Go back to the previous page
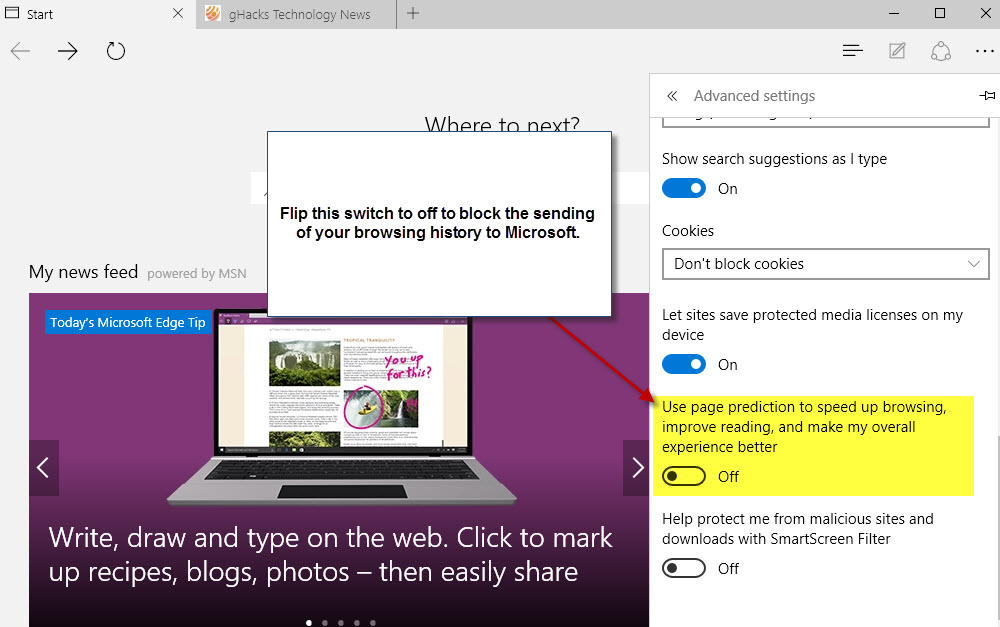The image size is (1000, 627). [x=20, y=51]
